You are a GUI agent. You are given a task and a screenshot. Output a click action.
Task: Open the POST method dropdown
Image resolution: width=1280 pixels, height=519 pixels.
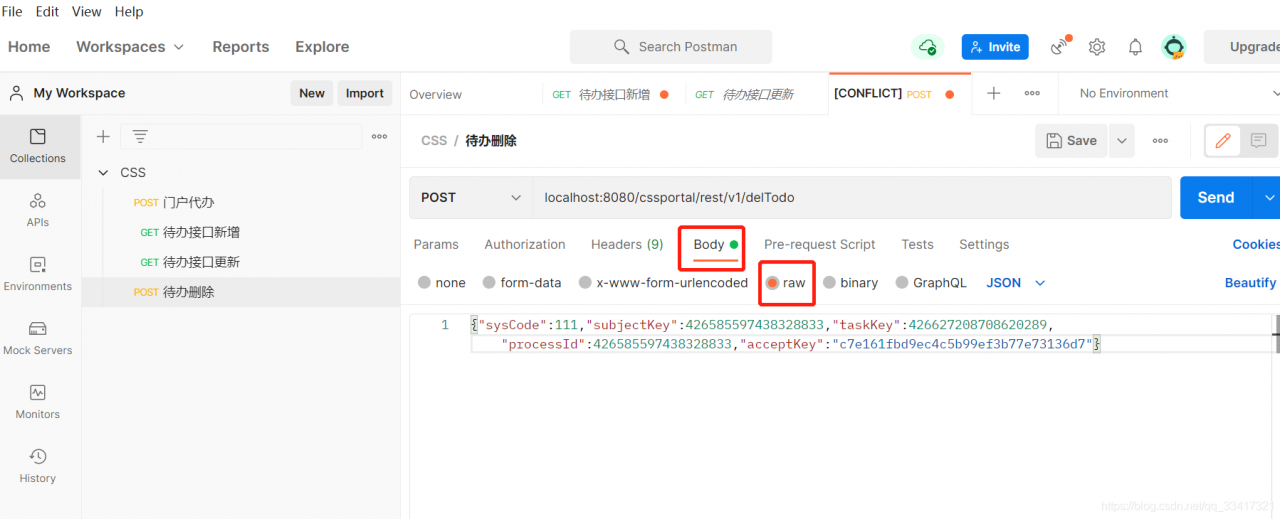pos(471,198)
